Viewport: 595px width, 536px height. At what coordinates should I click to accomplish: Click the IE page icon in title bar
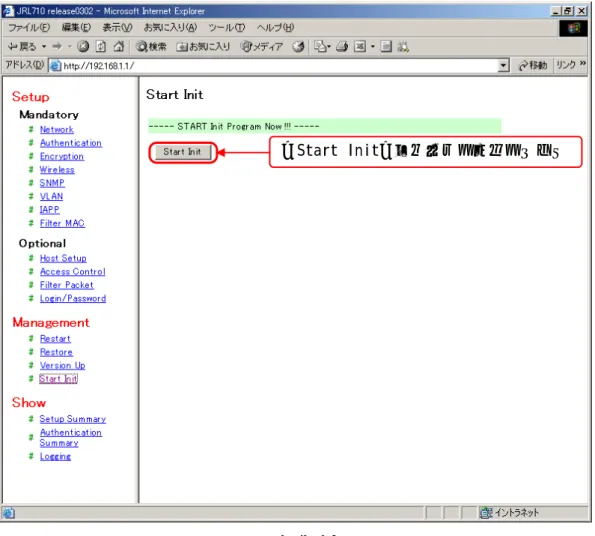click(x=8, y=11)
